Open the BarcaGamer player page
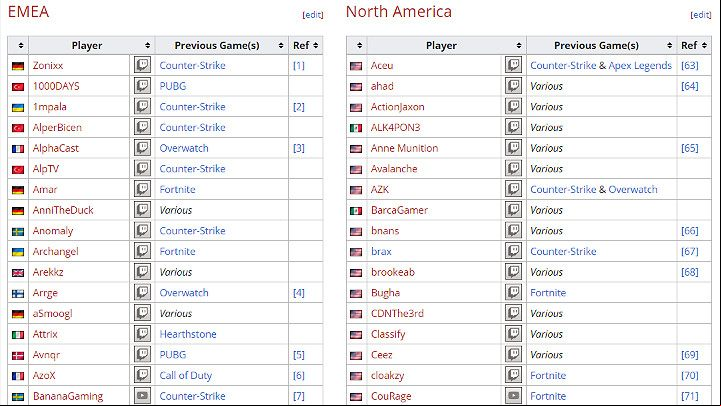 pyautogui.click(x=400, y=210)
